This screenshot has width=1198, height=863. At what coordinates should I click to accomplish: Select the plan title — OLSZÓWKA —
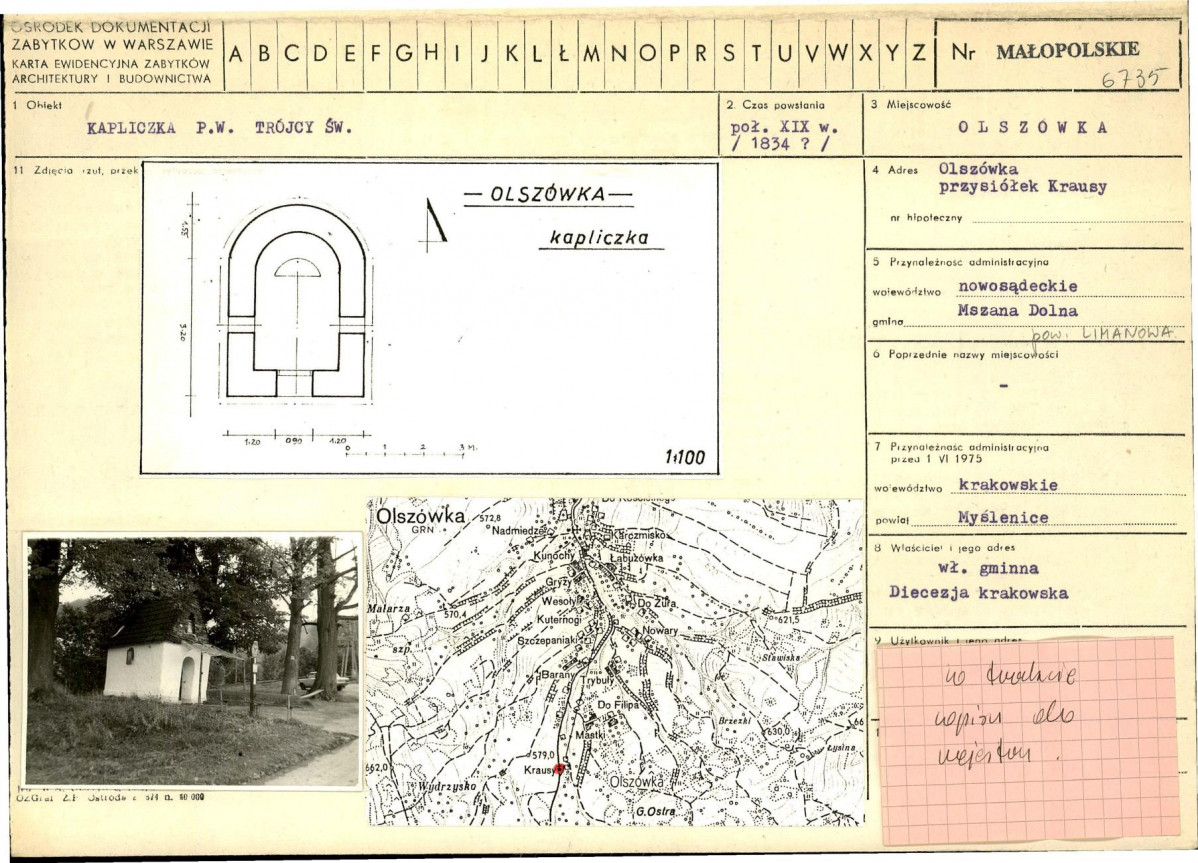point(548,195)
